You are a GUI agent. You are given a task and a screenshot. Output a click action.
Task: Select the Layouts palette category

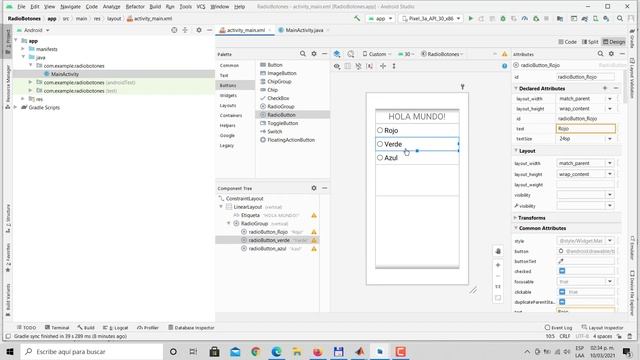228,105
